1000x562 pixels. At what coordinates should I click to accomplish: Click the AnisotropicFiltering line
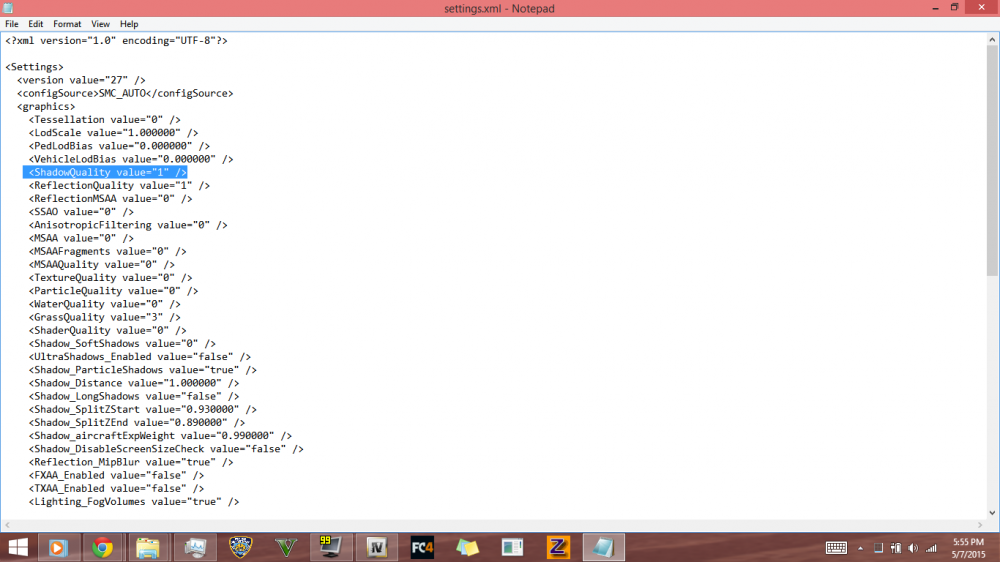coord(128,225)
